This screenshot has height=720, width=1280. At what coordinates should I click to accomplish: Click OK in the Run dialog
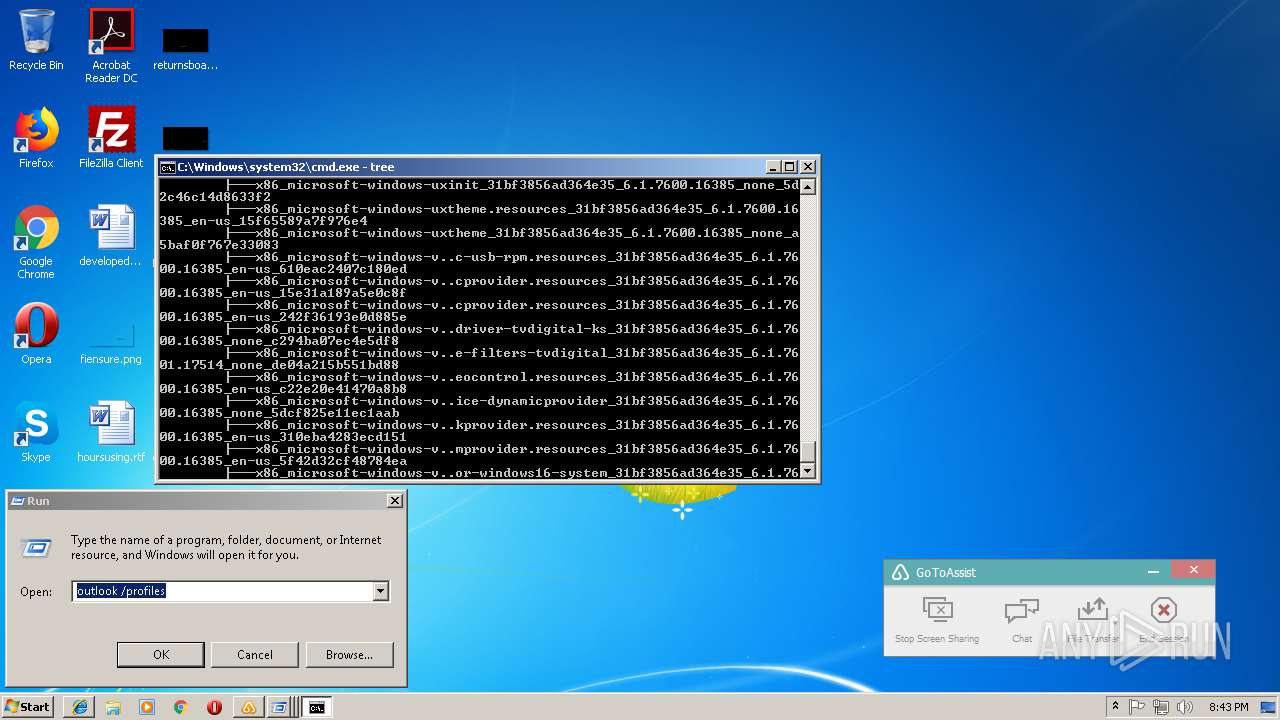pos(160,654)
